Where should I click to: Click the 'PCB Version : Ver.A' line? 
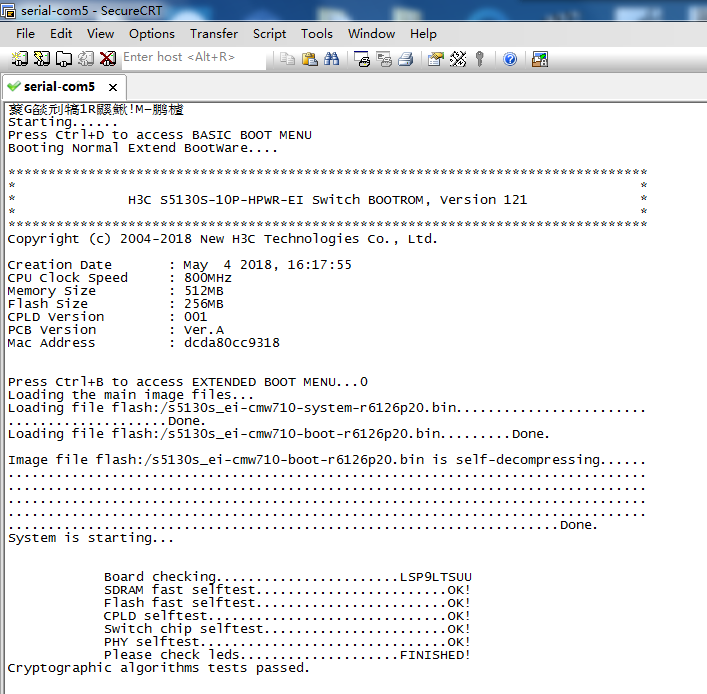[115, 330]
